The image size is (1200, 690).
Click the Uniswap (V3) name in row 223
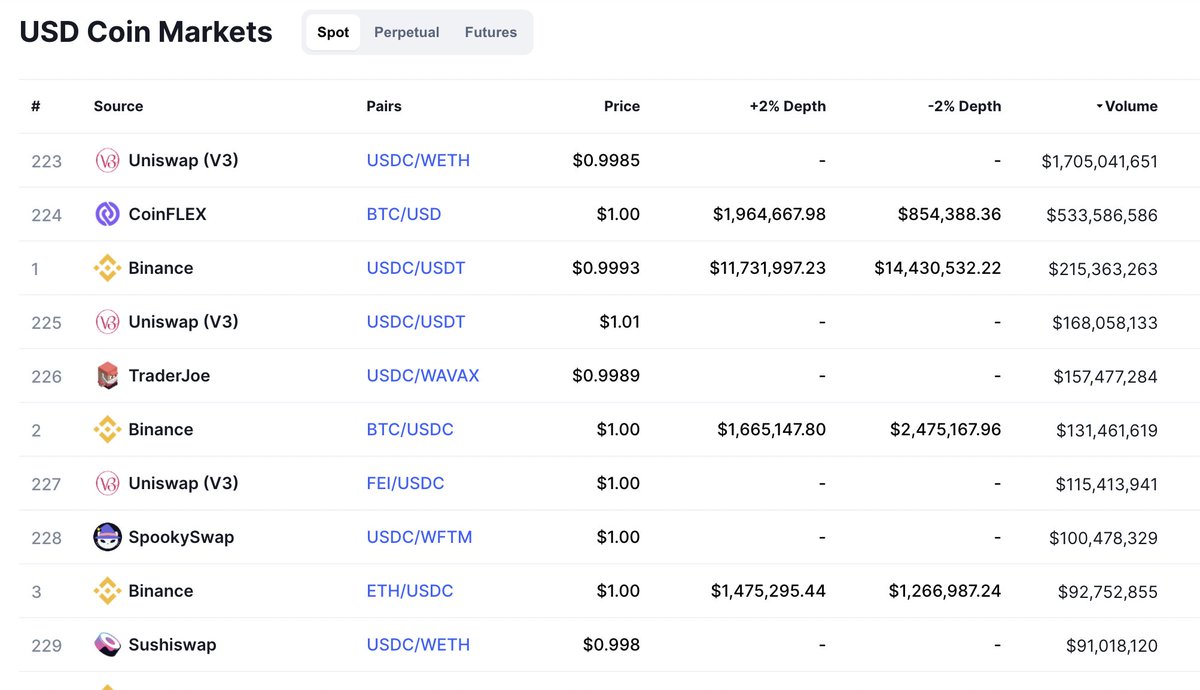click(183, 160)
